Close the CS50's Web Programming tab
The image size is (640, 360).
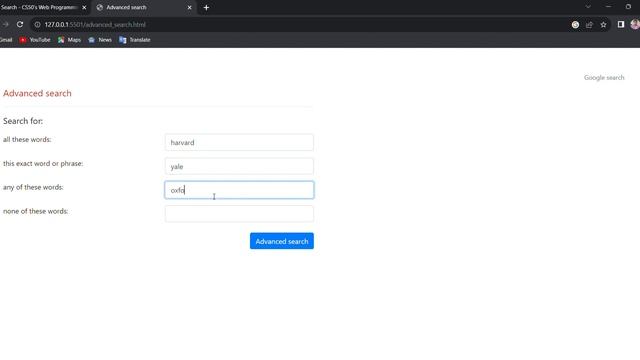point(84,7)
